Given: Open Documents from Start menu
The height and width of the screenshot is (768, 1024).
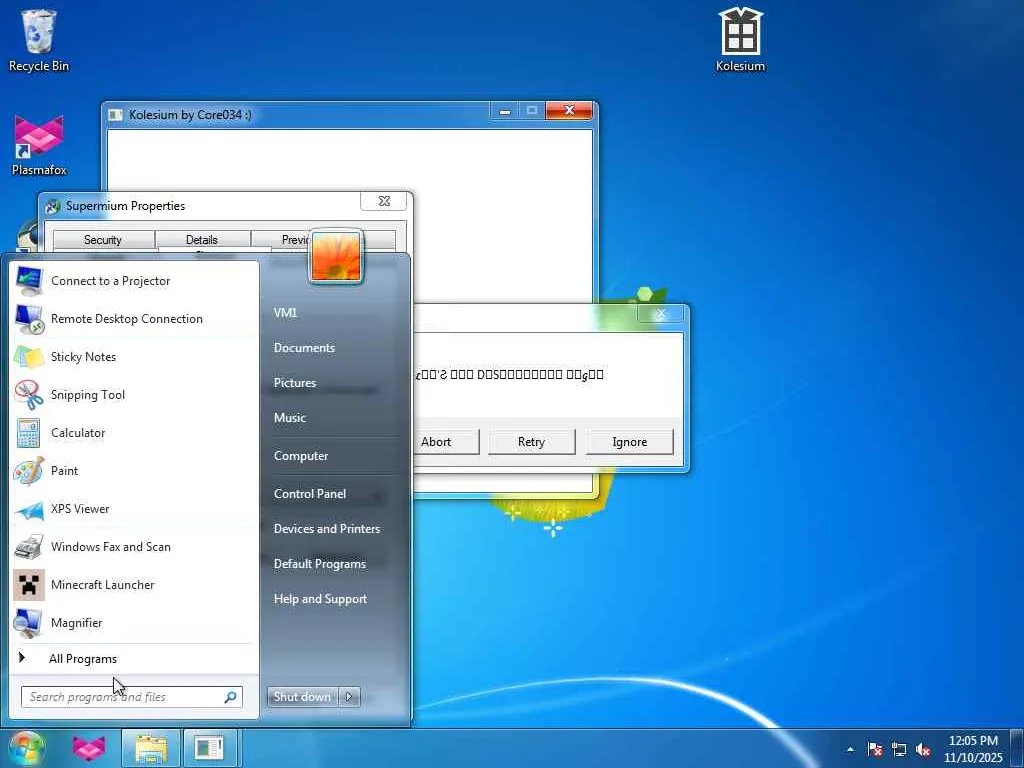Looking at the screenshot, I should point(304,348).
